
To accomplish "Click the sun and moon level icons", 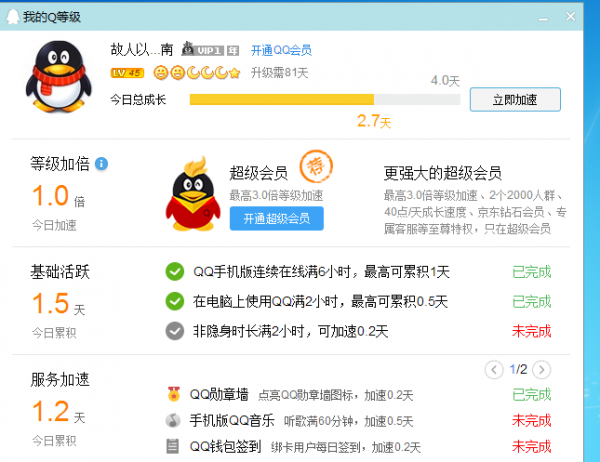I will pyautogui.click(x=197, y=72).
